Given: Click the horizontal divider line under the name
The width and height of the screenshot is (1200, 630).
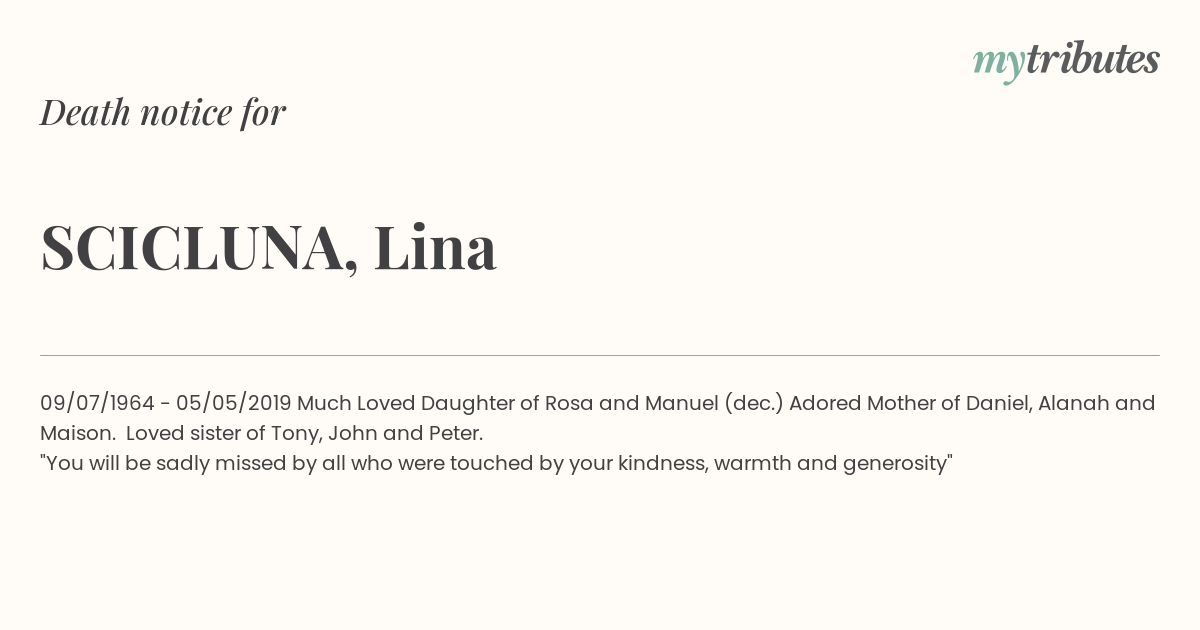Looking at the screenshot, I should tap(600, 355).
